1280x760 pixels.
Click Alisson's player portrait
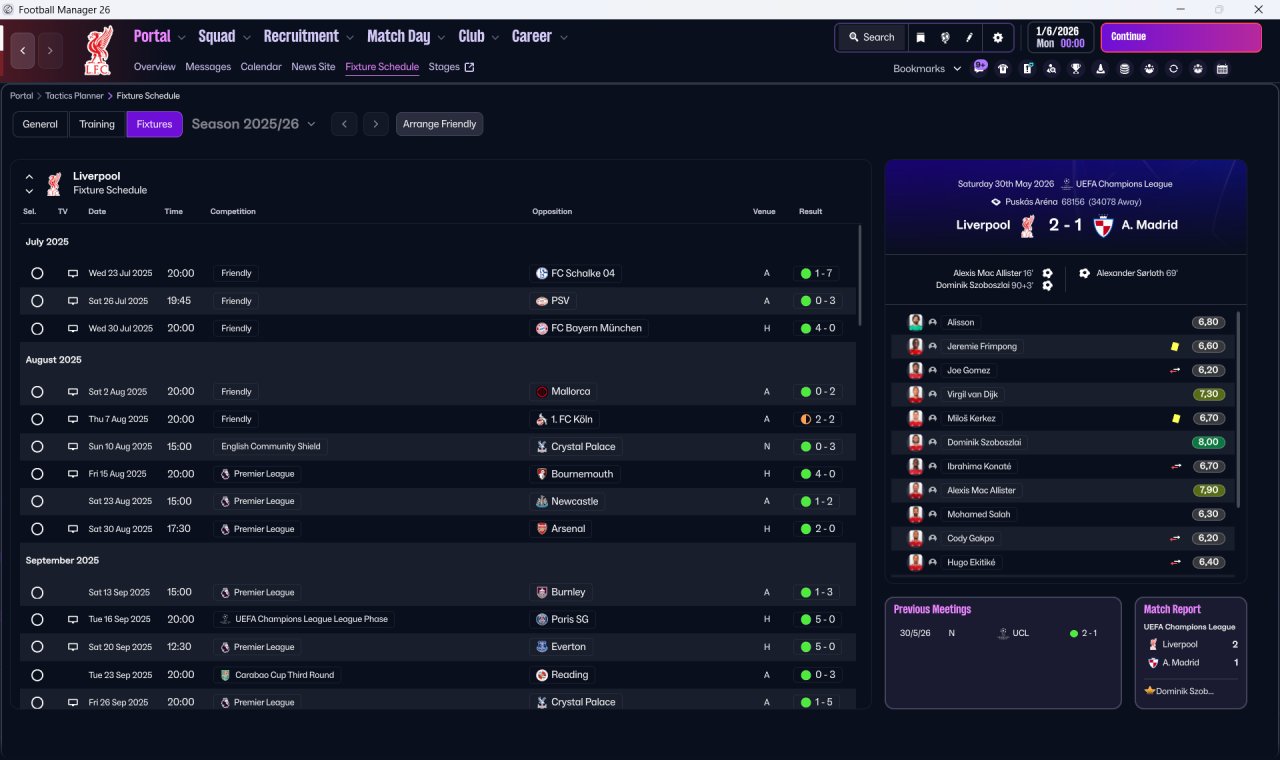pyautogui.click(x=915, y=322)
